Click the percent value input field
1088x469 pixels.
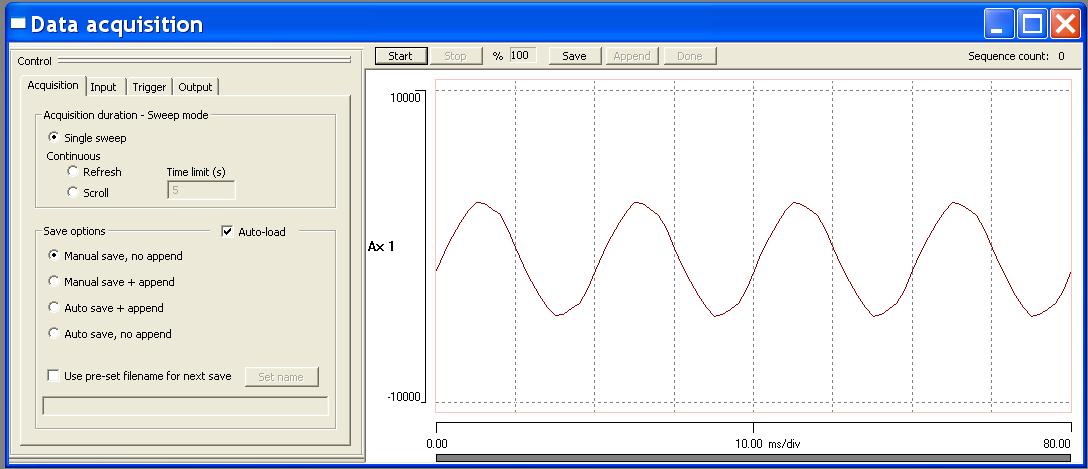[x=523, y=56]
